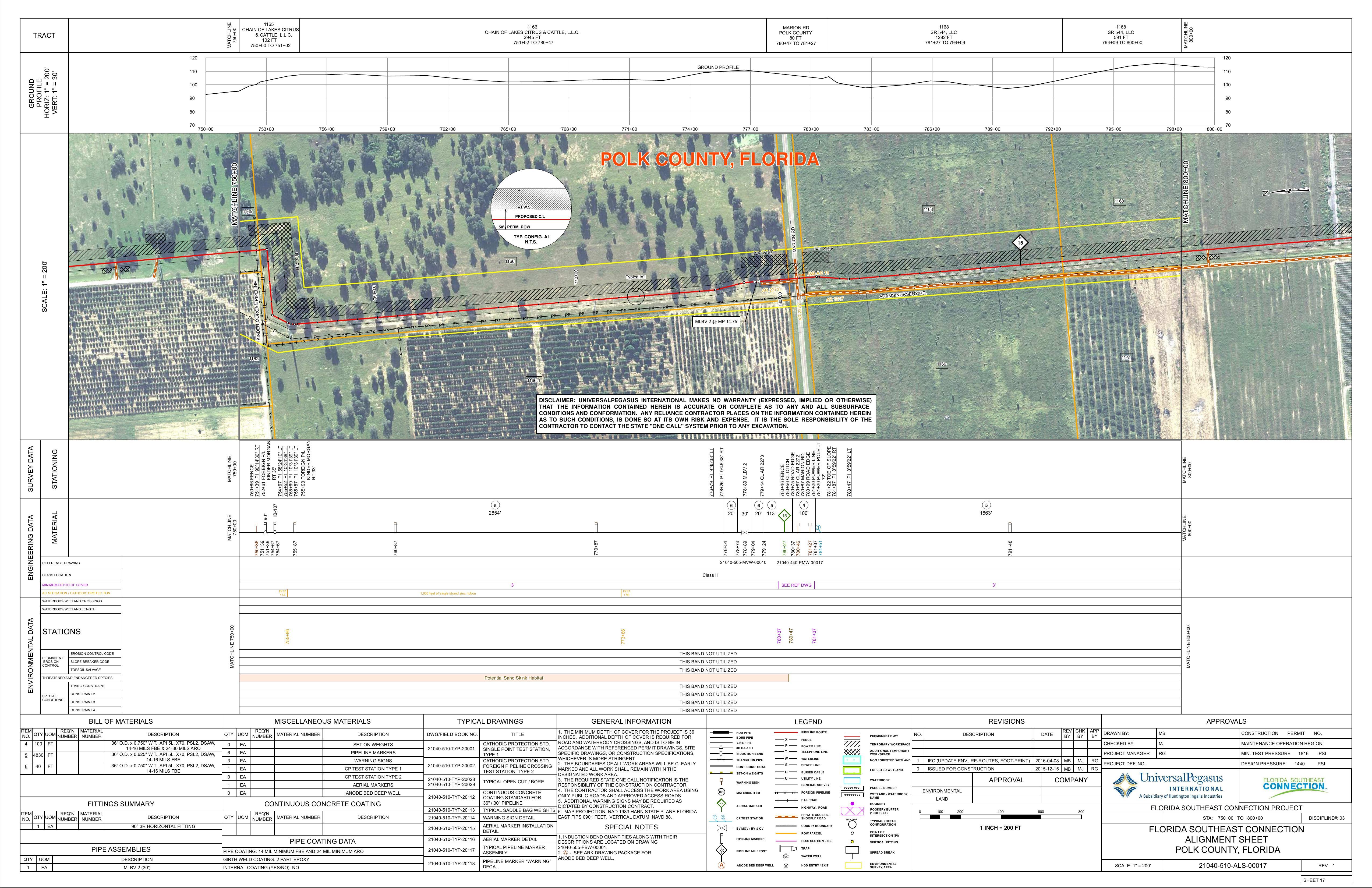Click the HDD Entry/Exit crossed-circle symbol
Screen dimensions: 1372x888
(x=786, y=865)
